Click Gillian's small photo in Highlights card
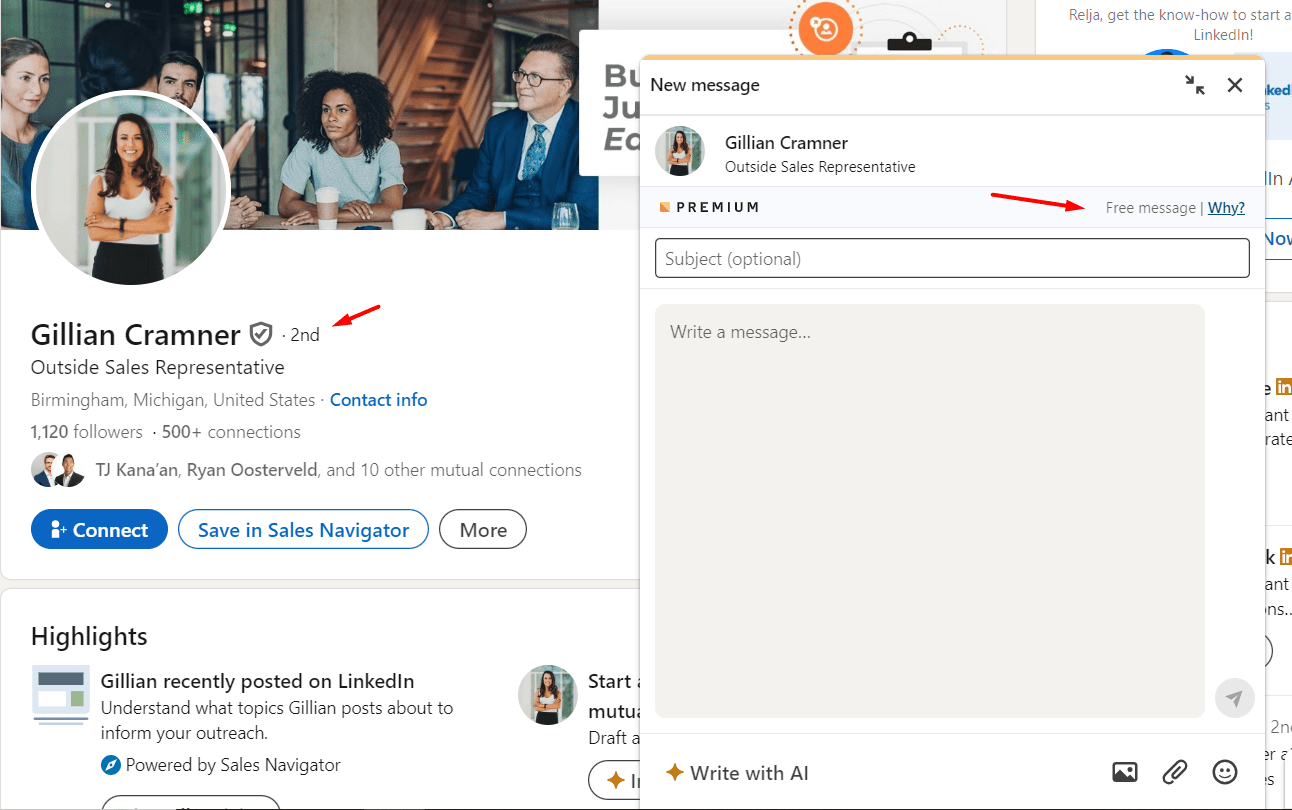 pyautogui.click(x=548, y=694)
